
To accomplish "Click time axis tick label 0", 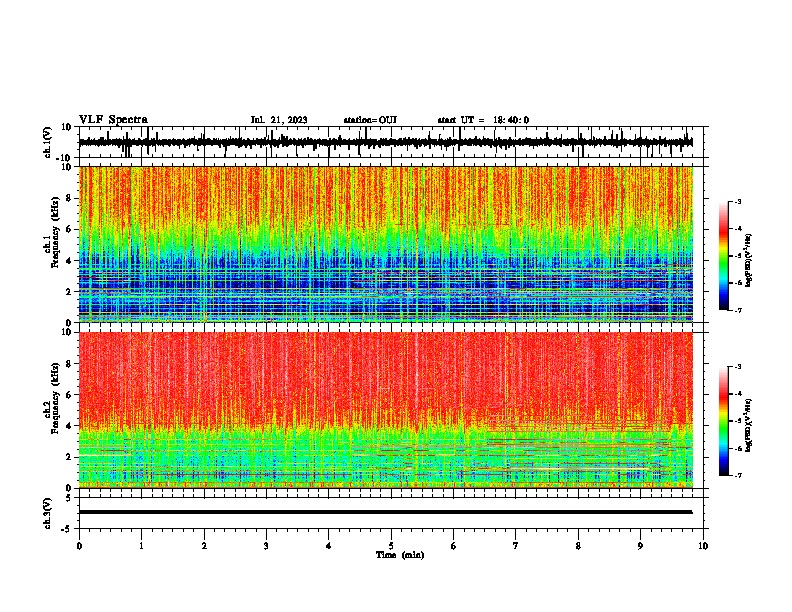I will click(x=79, y=546).
